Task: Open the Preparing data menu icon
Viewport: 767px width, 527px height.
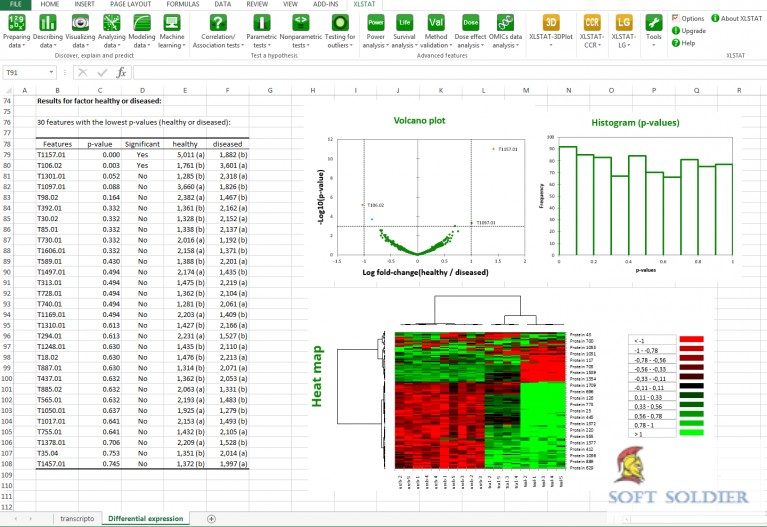Action: click(17, 23)
